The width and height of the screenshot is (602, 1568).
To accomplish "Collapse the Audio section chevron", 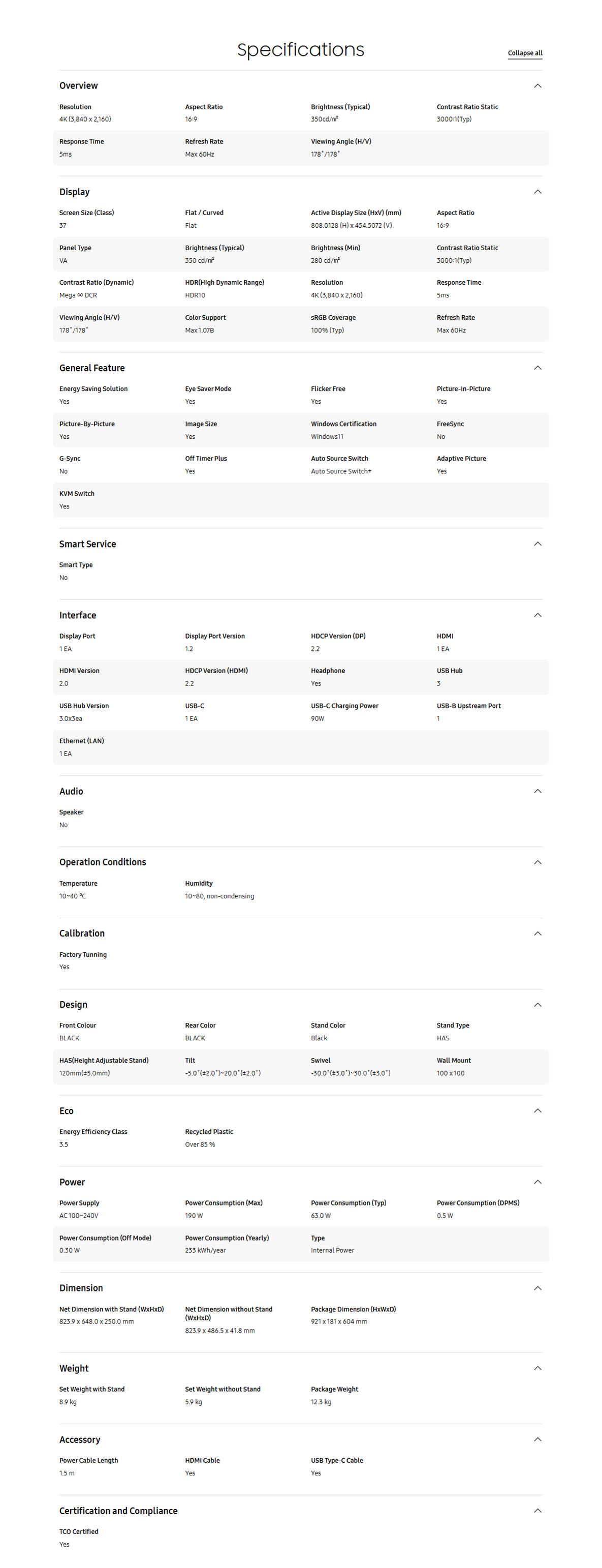I will click(537, 791).
